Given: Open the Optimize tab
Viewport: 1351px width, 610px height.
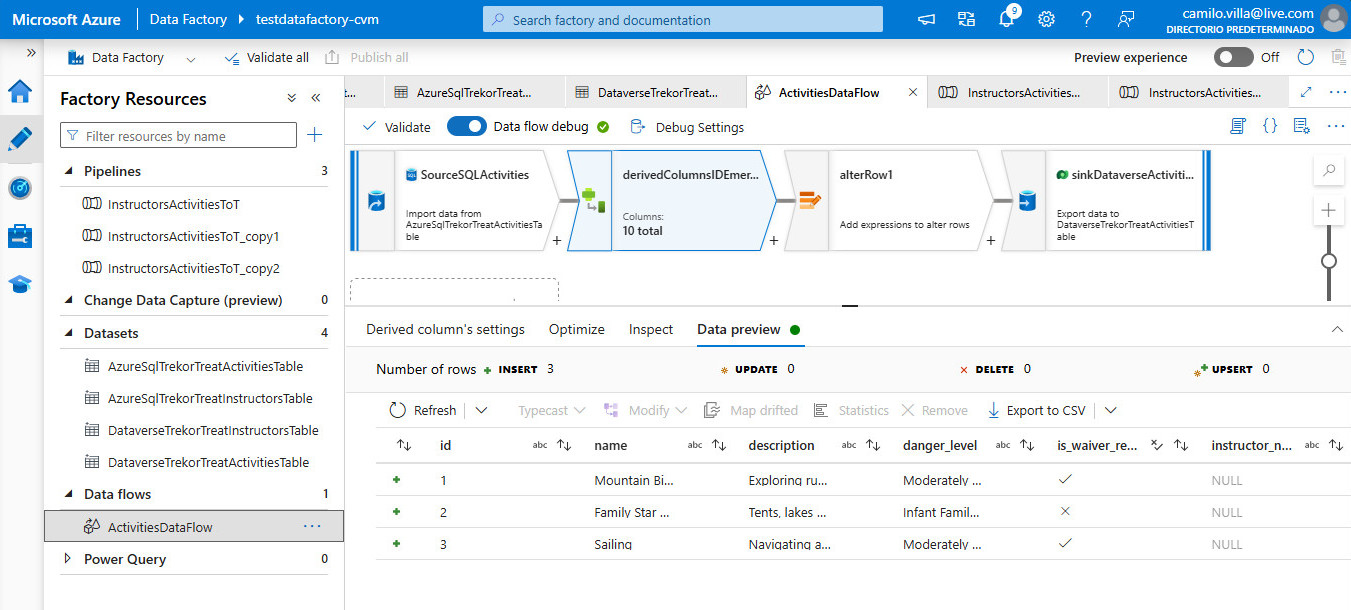Looking at the screenshot, I should tap(577, 329).
